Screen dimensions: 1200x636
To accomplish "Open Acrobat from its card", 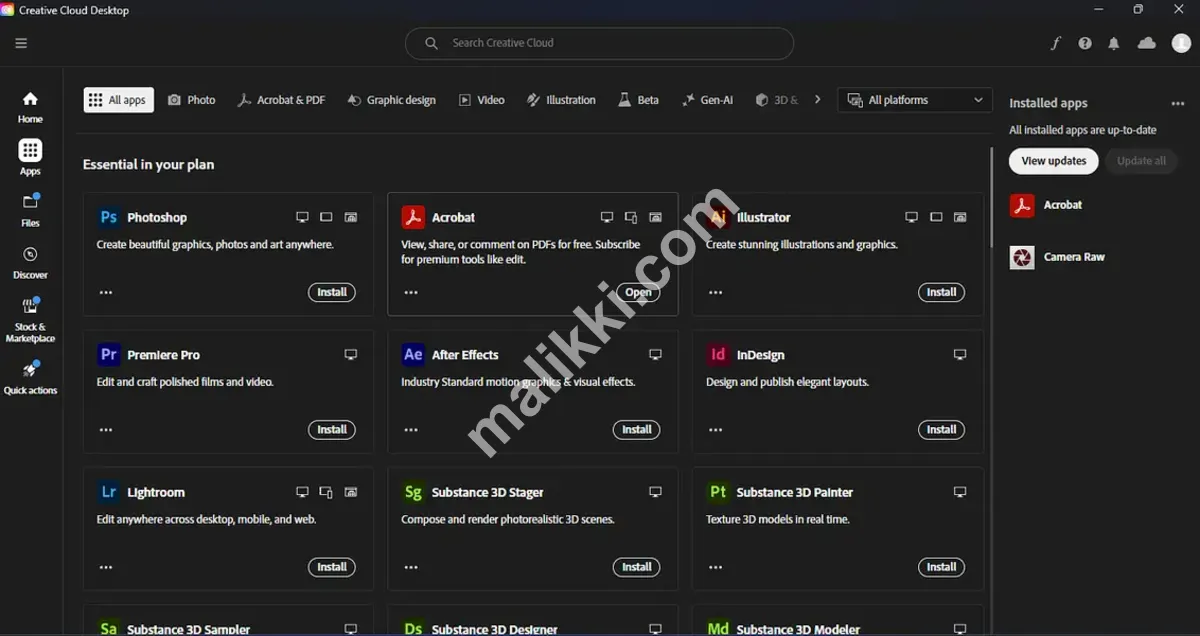I will (x=637, y=293).
